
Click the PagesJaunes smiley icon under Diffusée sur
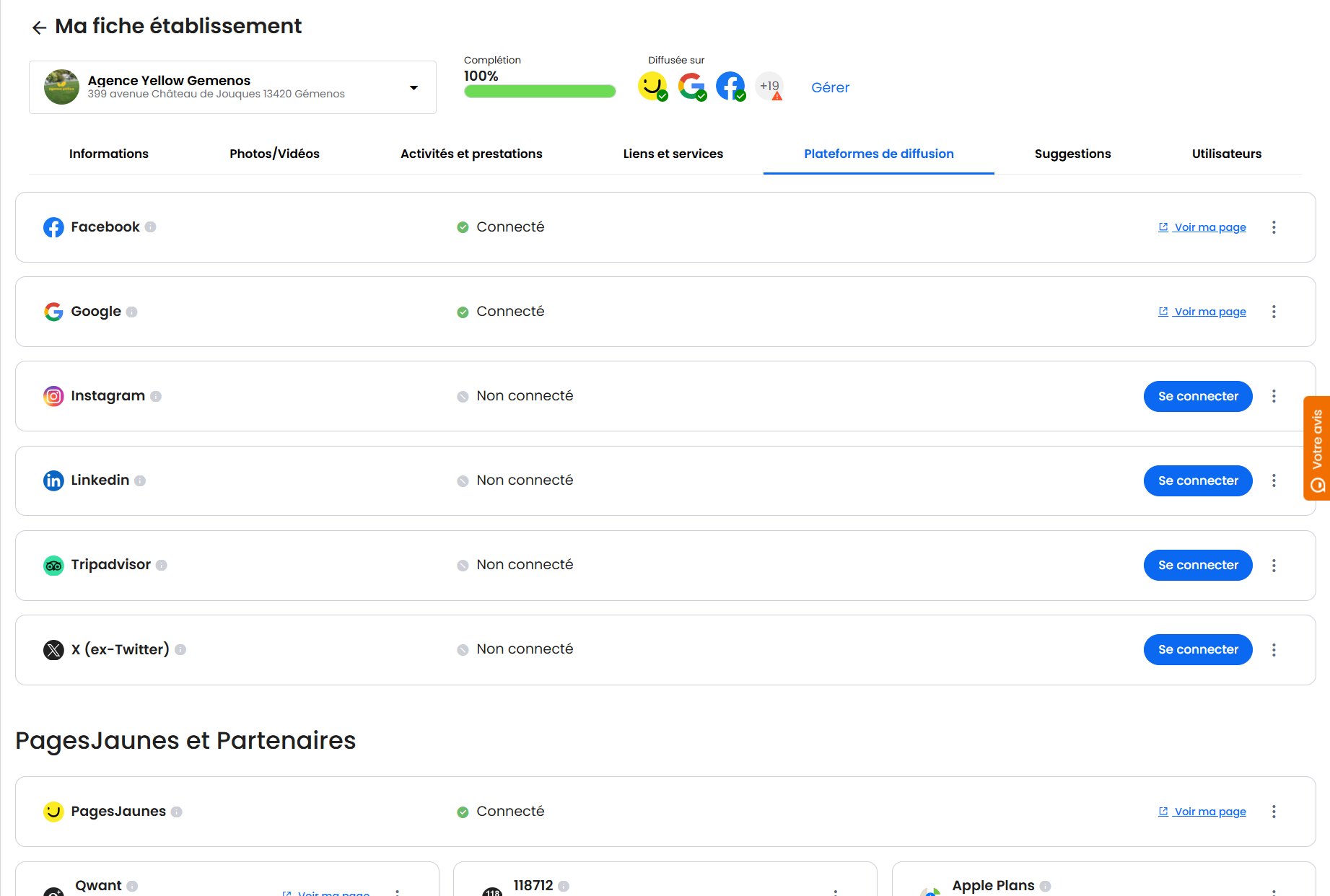652,86
